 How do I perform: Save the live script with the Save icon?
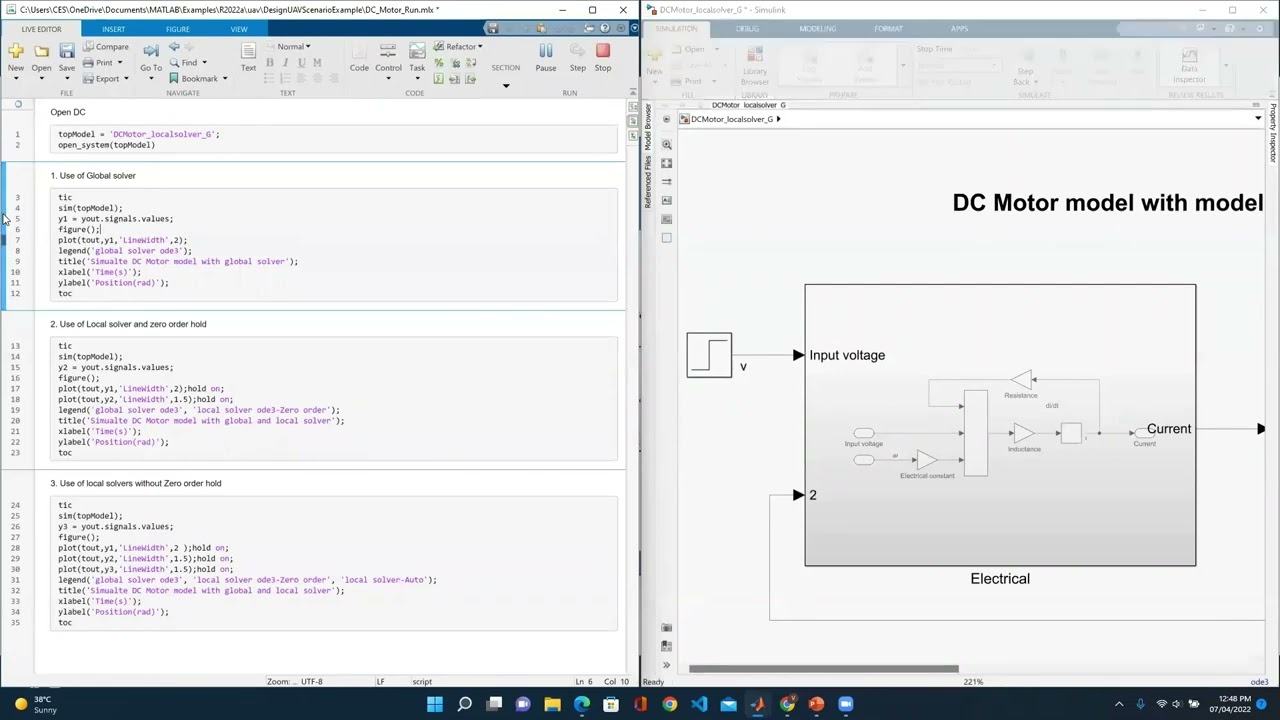tap(66, 51)
